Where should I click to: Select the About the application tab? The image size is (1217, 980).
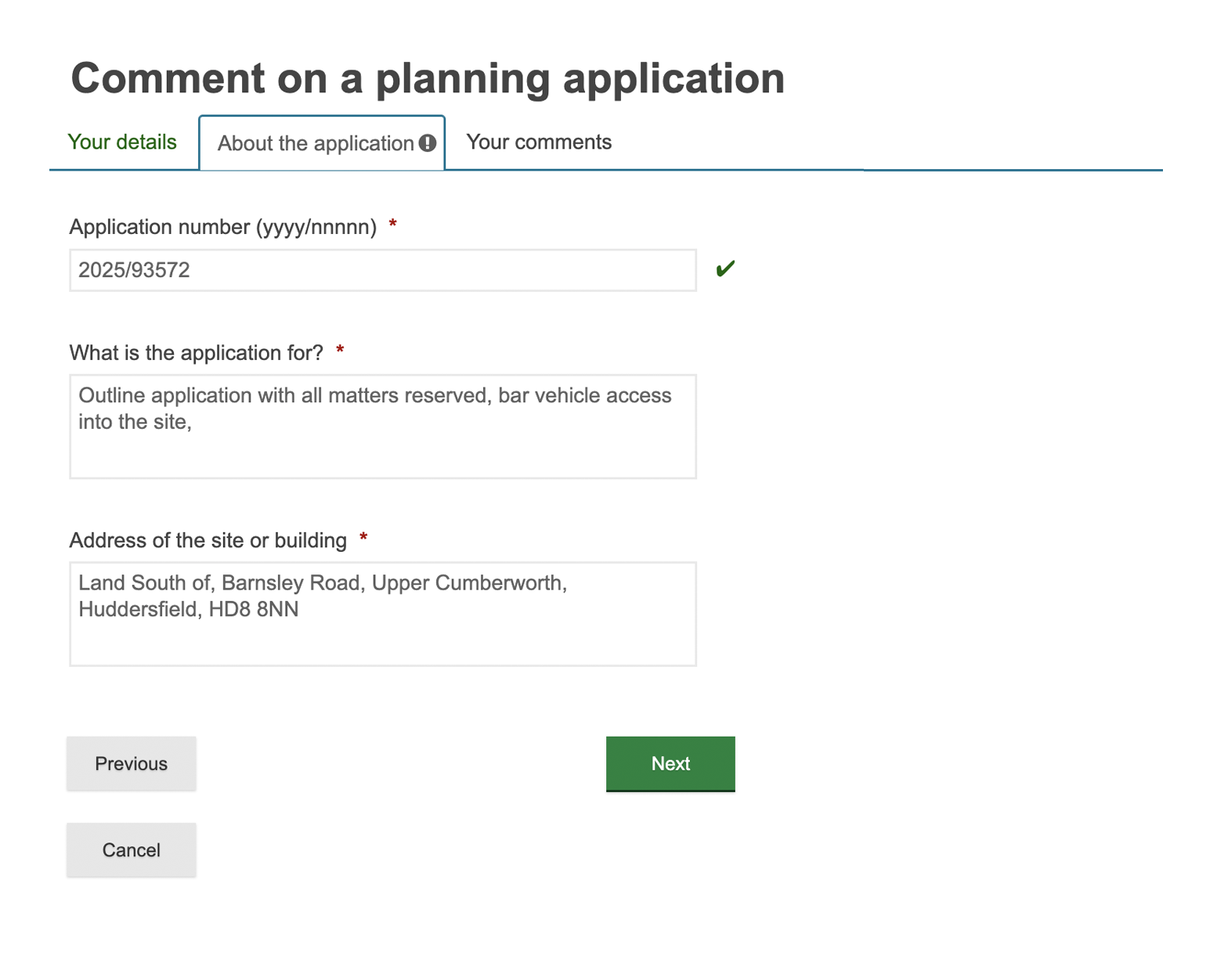[x=315, y=143]
